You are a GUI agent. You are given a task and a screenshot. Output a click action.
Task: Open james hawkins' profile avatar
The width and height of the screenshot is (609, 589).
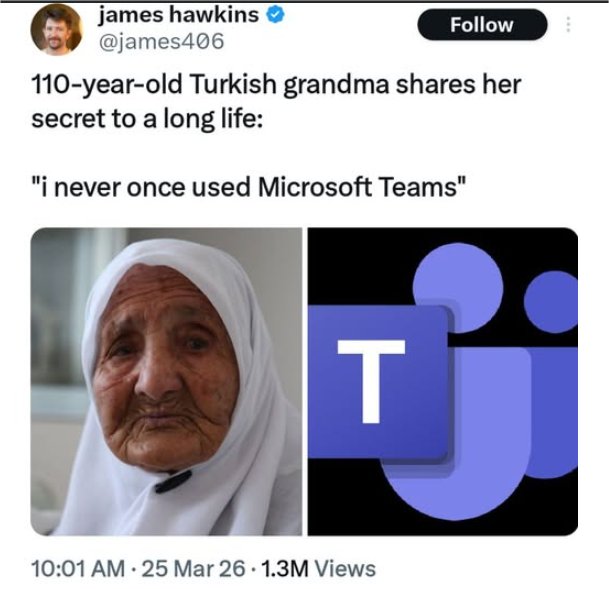(57, 30)
